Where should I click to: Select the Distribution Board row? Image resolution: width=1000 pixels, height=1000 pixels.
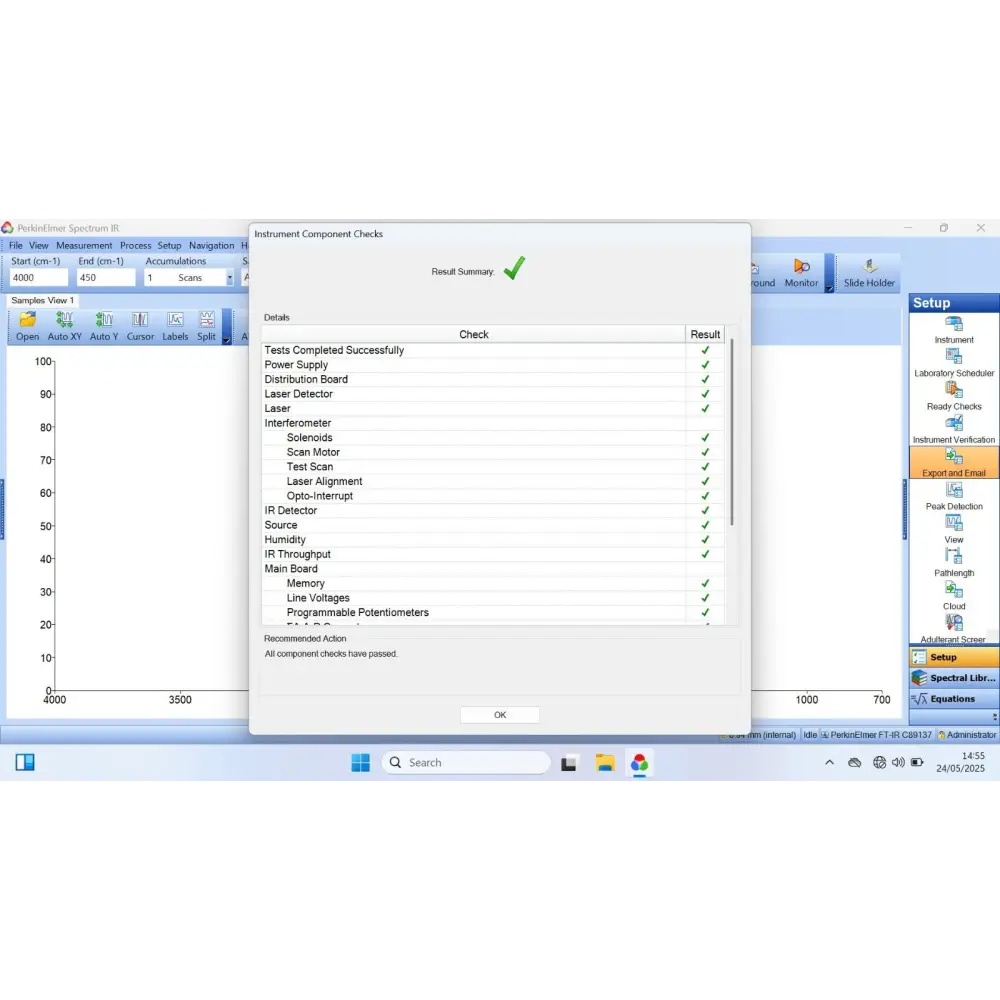tap(492, 379)
